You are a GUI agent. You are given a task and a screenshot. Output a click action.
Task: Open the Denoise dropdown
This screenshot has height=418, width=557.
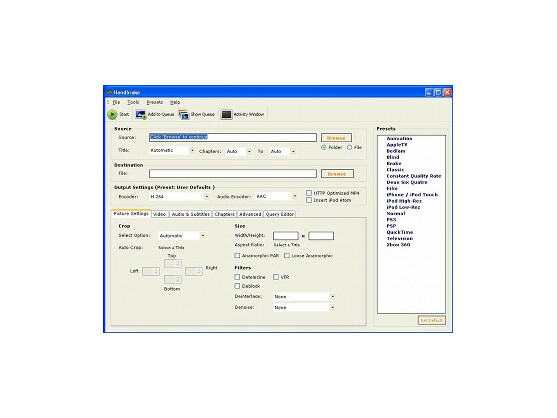coord(304,308)
